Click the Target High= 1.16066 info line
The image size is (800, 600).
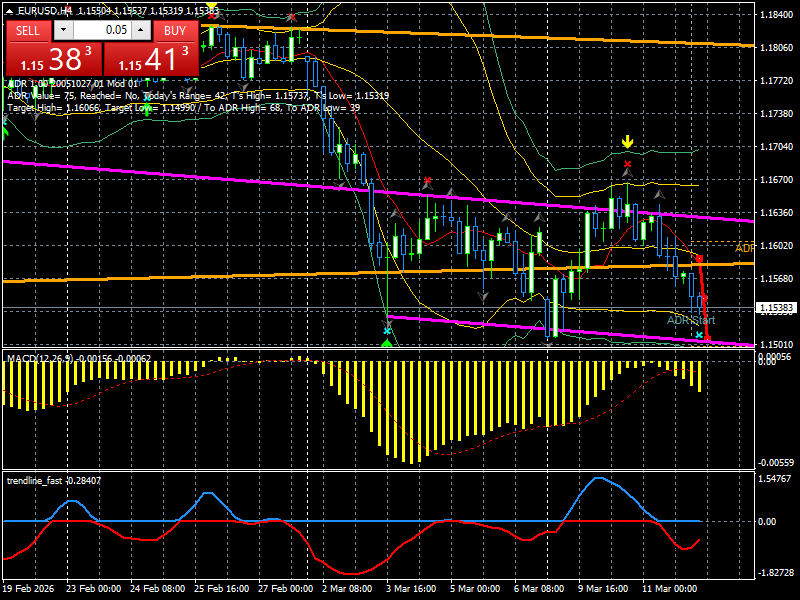coord(184,108)
